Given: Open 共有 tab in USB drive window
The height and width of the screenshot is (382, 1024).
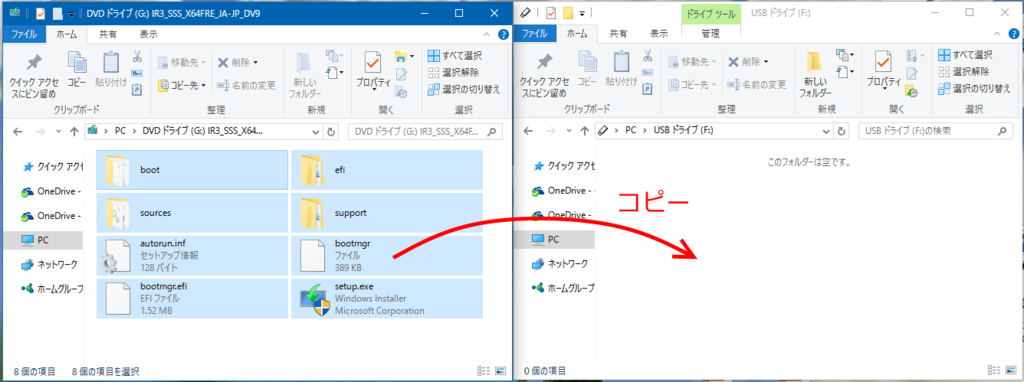Looking at the screenshot, I should [619, 34].
